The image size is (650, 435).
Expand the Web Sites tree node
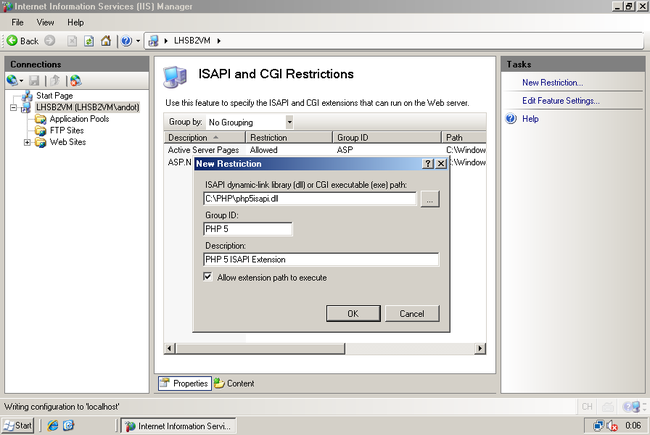pyautogui.click(x=27, y=142)
